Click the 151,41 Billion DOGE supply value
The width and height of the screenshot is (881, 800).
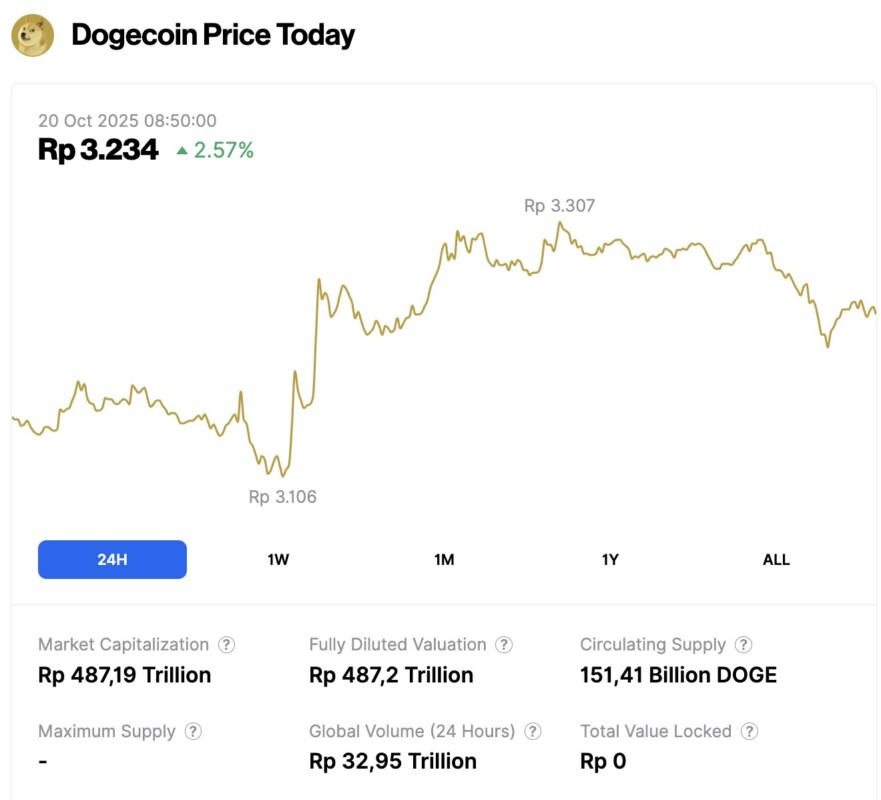click(x=678, y=675)
